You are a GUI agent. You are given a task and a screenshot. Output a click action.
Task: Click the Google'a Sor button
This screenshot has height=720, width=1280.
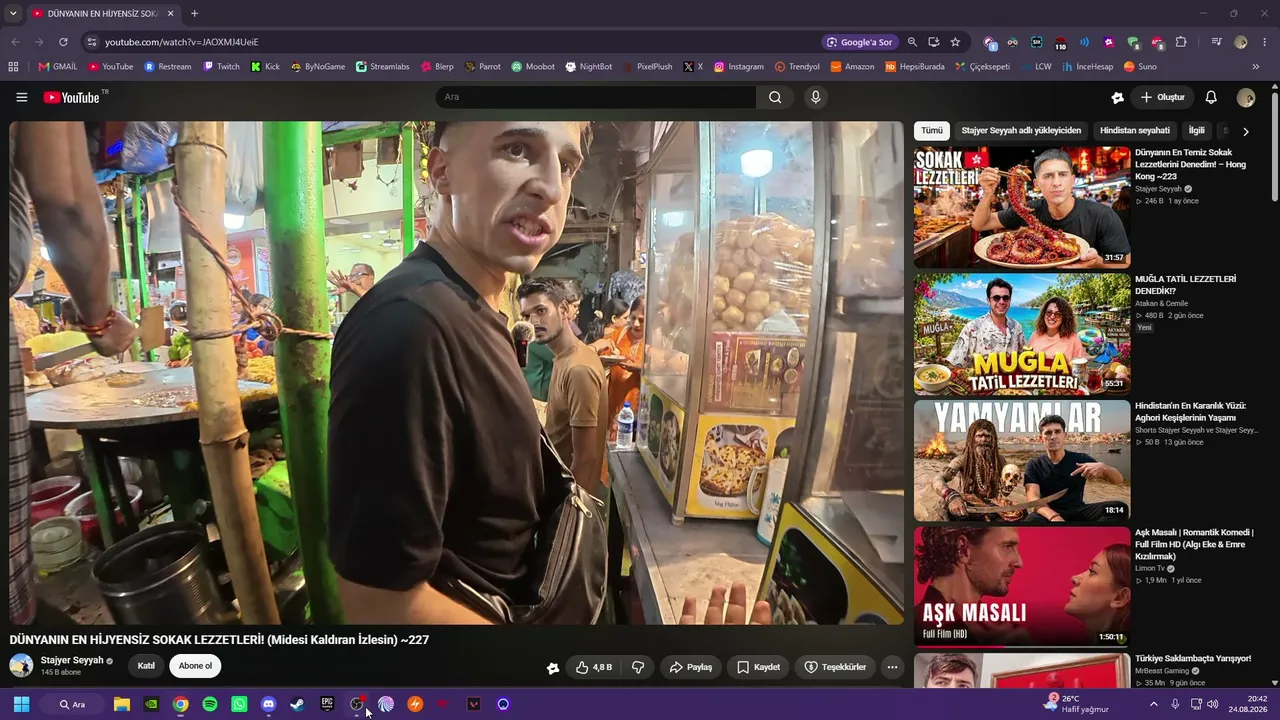(x=859, y=42)
